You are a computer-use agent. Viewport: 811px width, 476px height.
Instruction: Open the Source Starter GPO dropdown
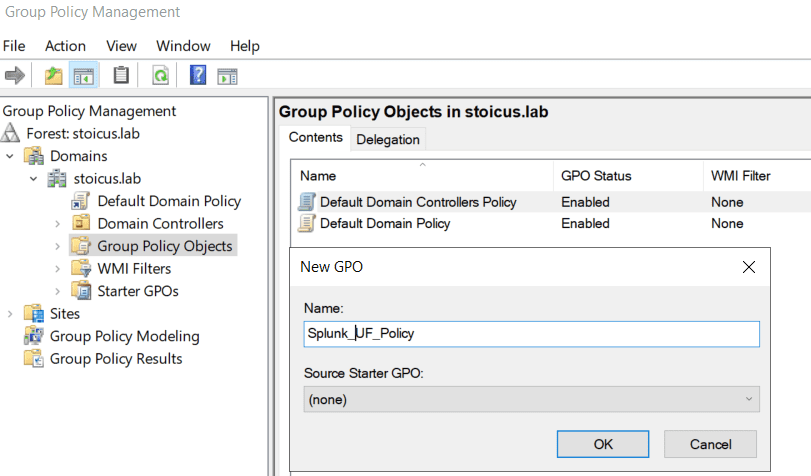pyautogui.click(x=531, y=399)
